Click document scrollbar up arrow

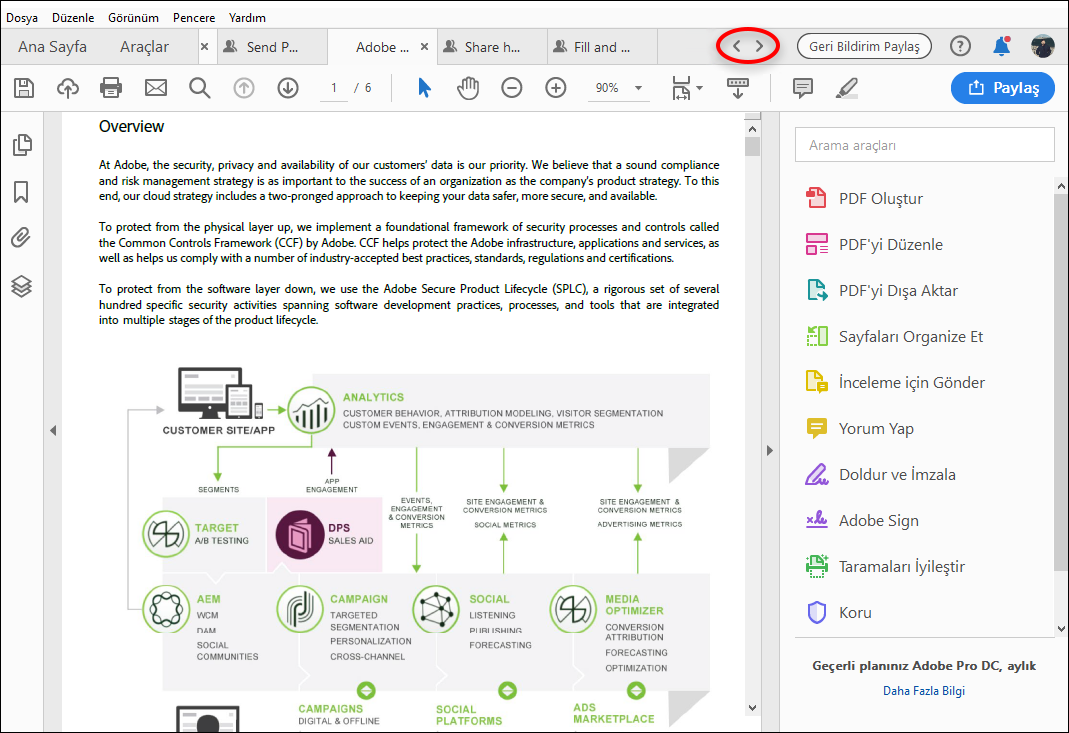pyautogui.click(x=752, y=129)
